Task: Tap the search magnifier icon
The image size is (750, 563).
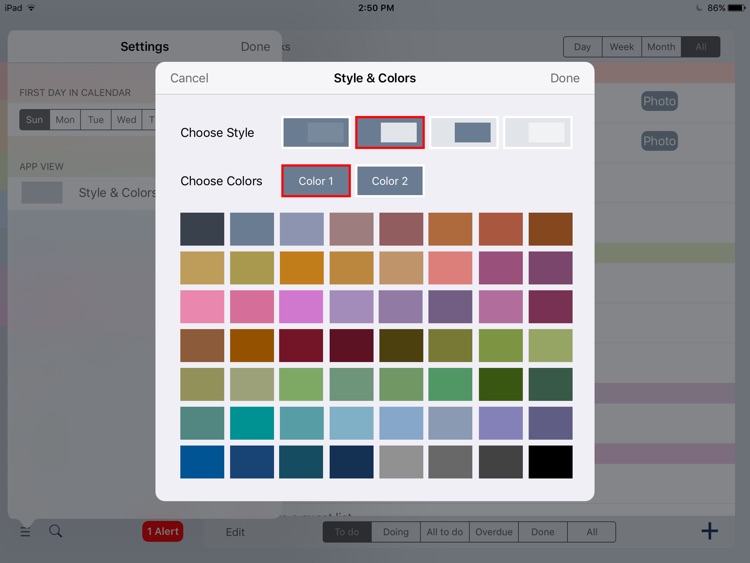Action: [55, 531]
